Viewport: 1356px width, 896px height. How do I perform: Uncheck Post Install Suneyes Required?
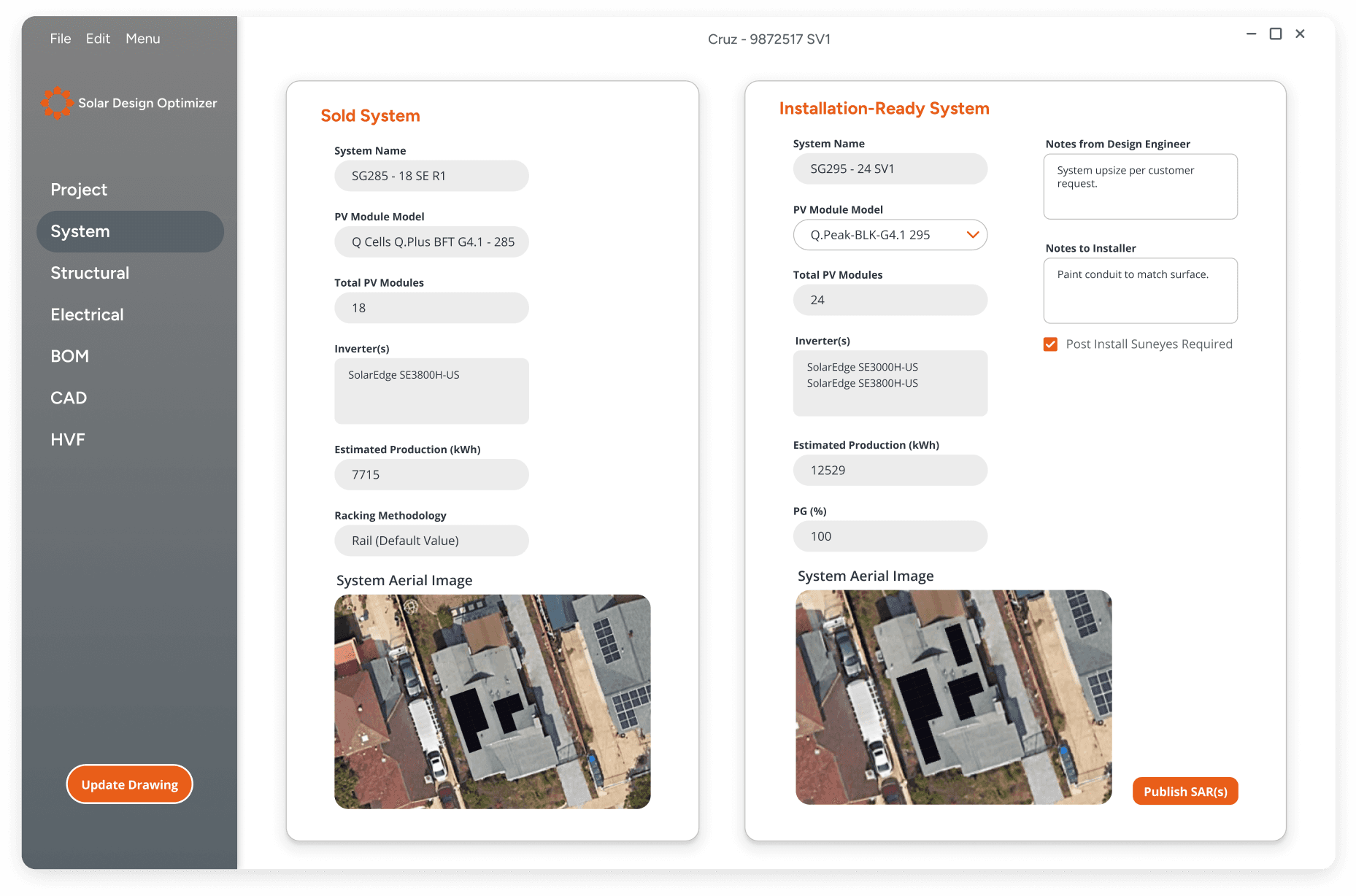1050,344
